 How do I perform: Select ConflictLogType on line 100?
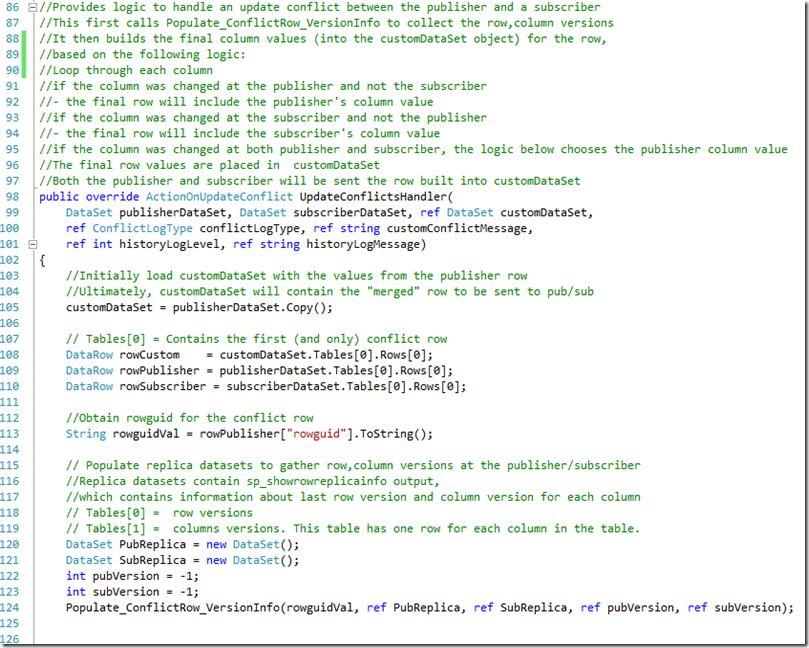[142, 229]
